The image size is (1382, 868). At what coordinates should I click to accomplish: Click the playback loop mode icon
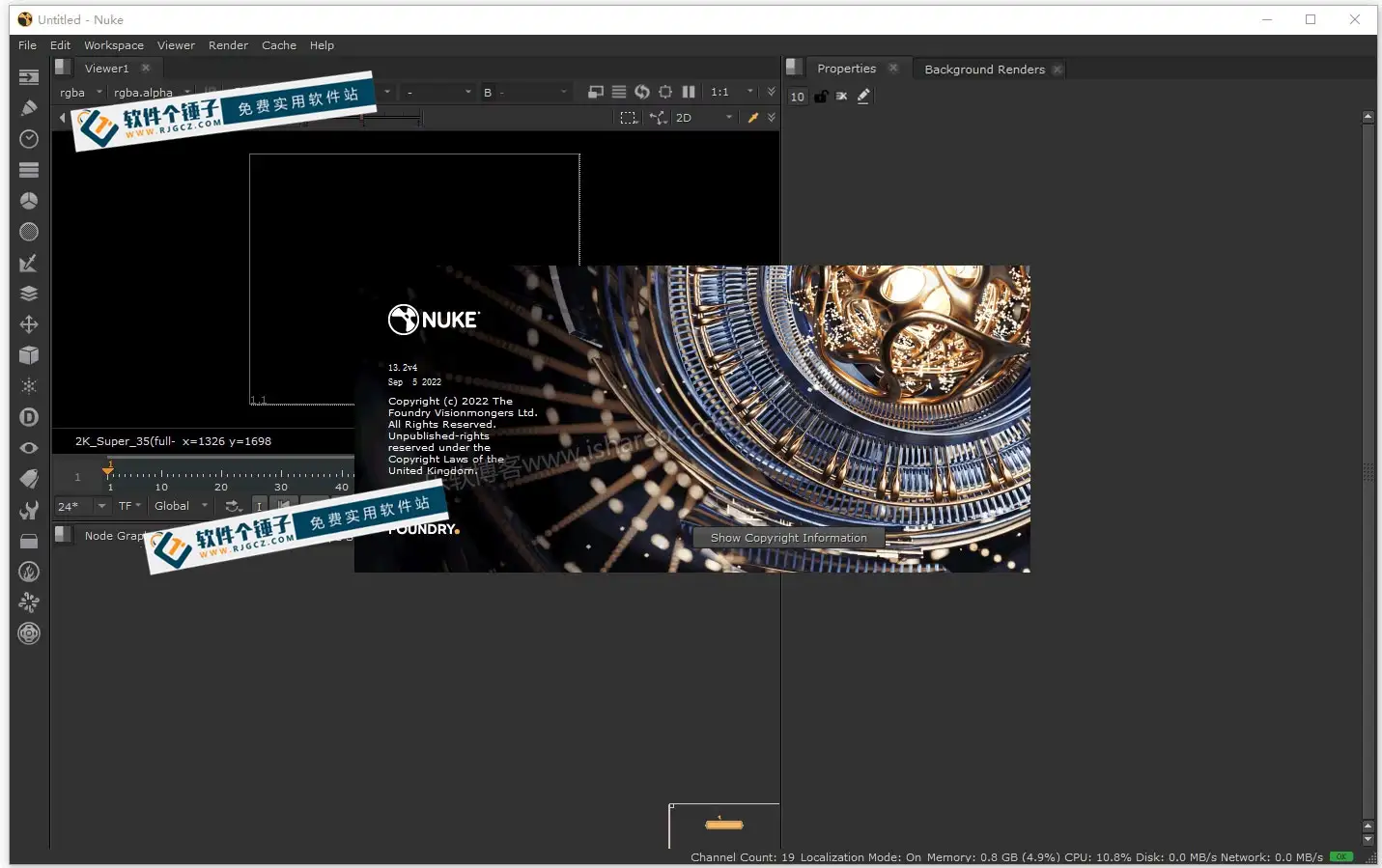(233, 506)
